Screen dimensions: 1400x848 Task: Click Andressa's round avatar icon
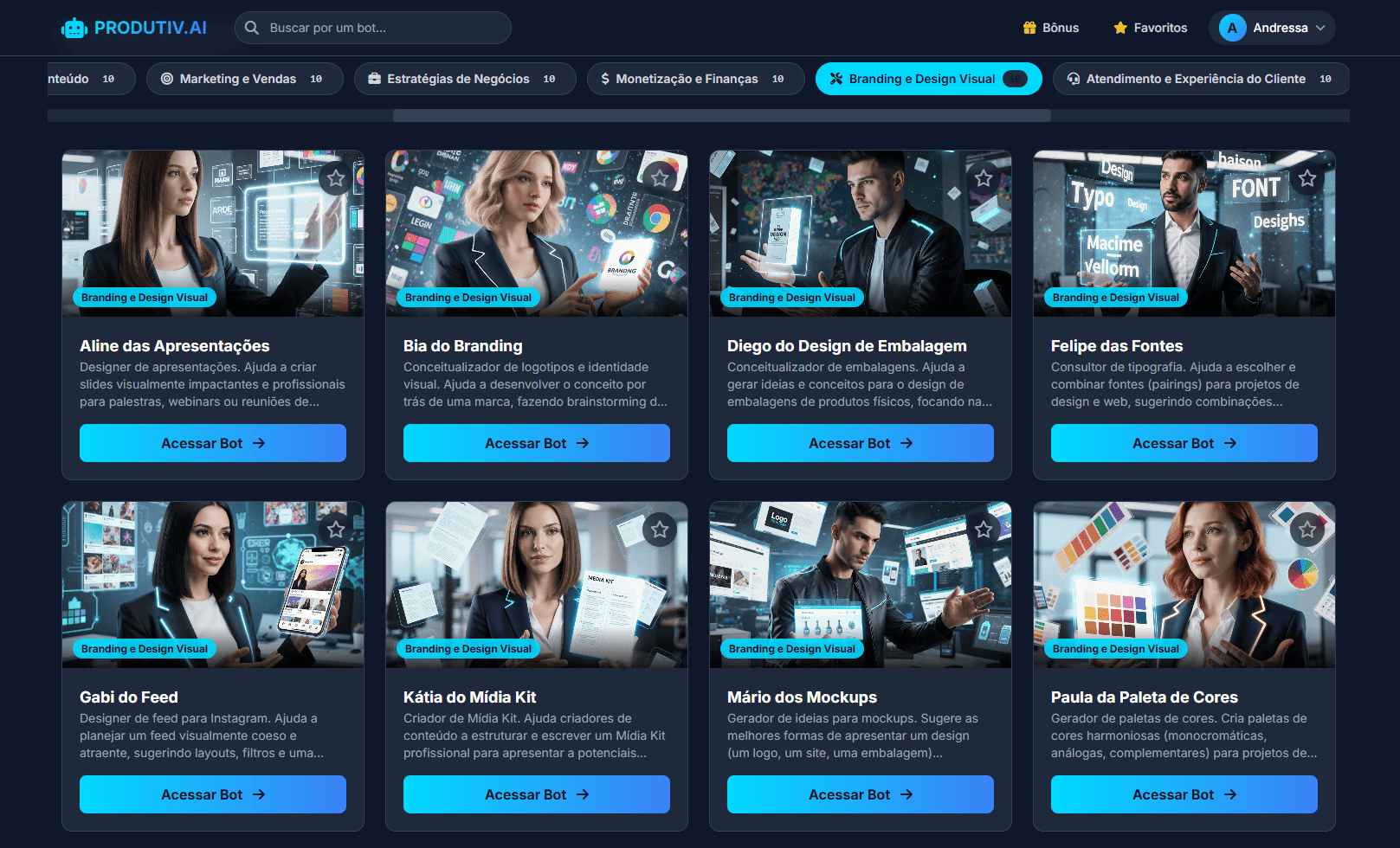(1232, 28)
